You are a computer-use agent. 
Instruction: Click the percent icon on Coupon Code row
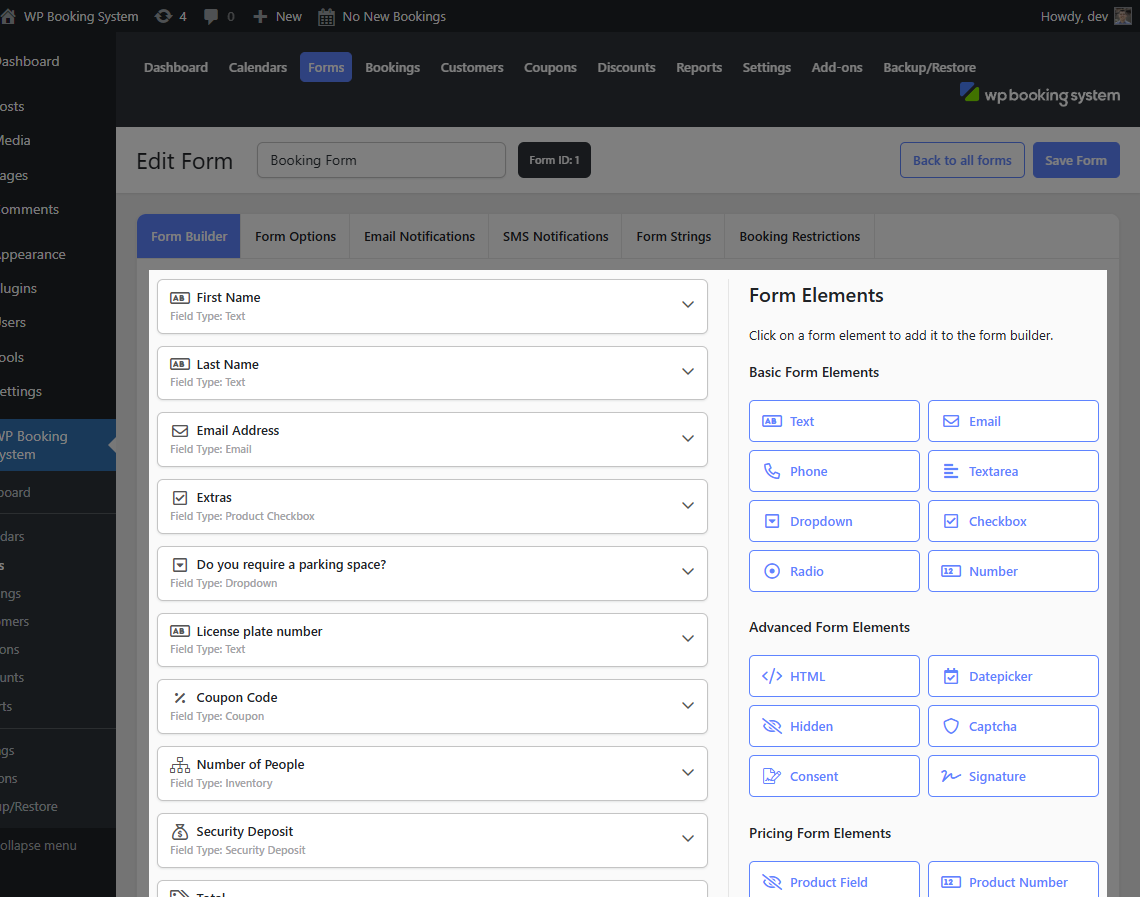(180, 698)
